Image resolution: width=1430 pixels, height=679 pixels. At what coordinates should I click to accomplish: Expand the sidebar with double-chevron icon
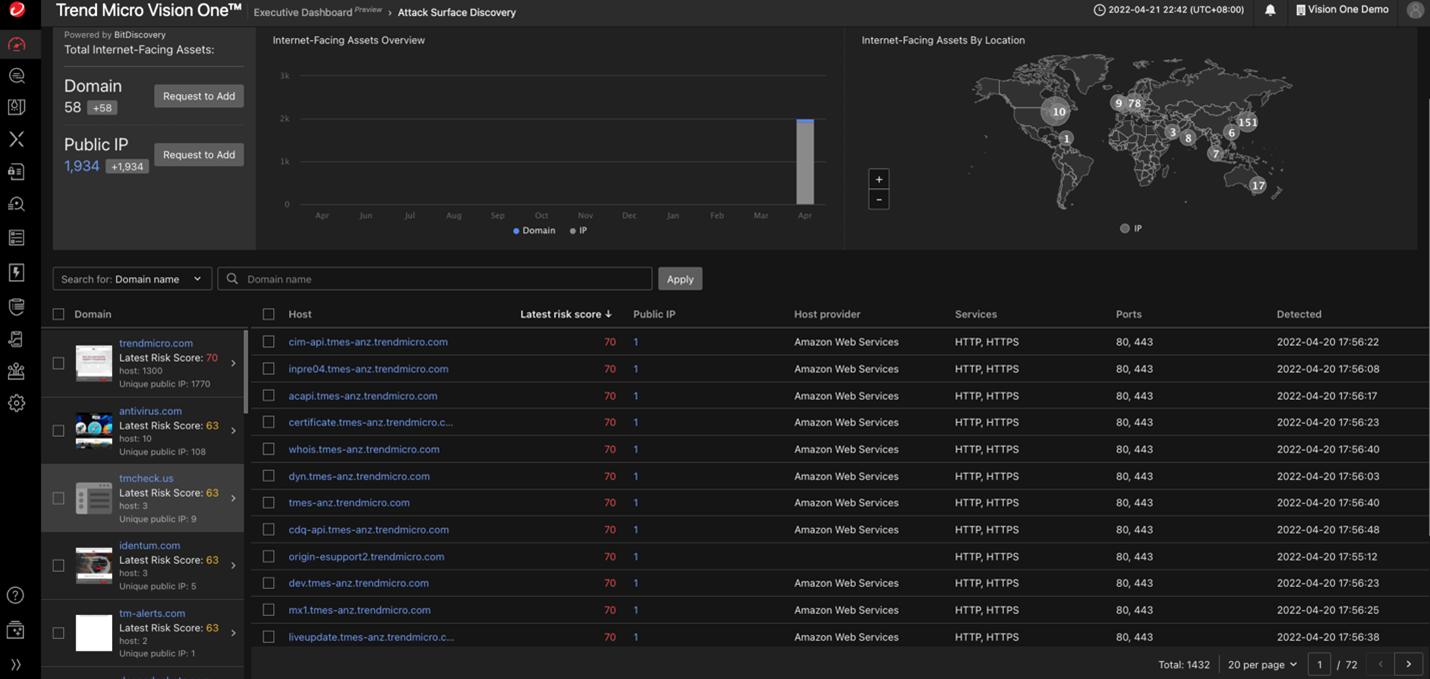16,664
